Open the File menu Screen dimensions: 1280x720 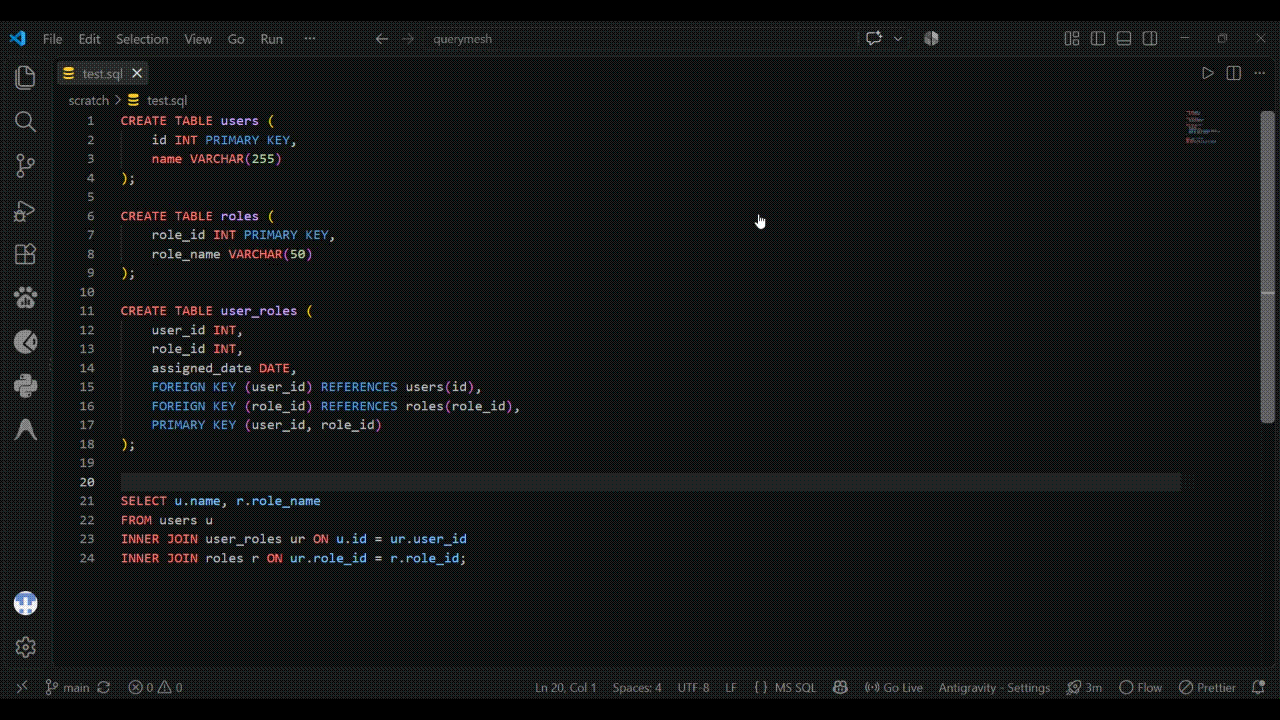click(x=52, y=39)
